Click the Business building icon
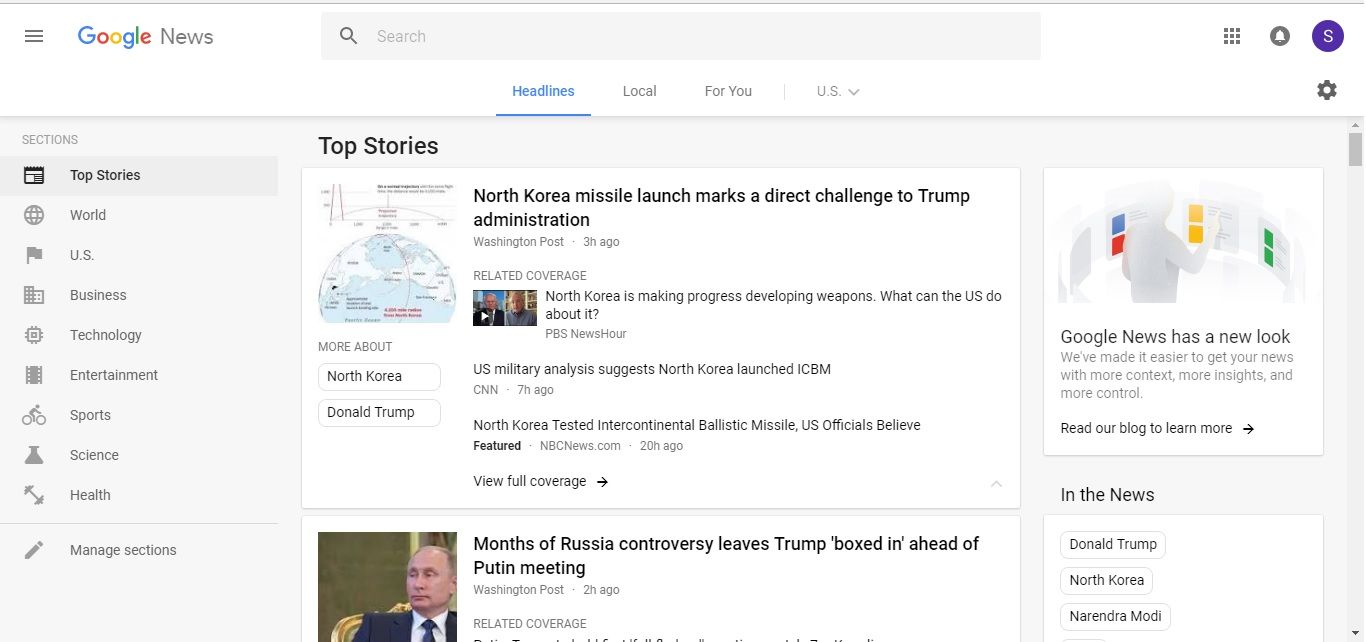Image resolution: width=1366 pixels, height=642 pixels. click(34, 295)
